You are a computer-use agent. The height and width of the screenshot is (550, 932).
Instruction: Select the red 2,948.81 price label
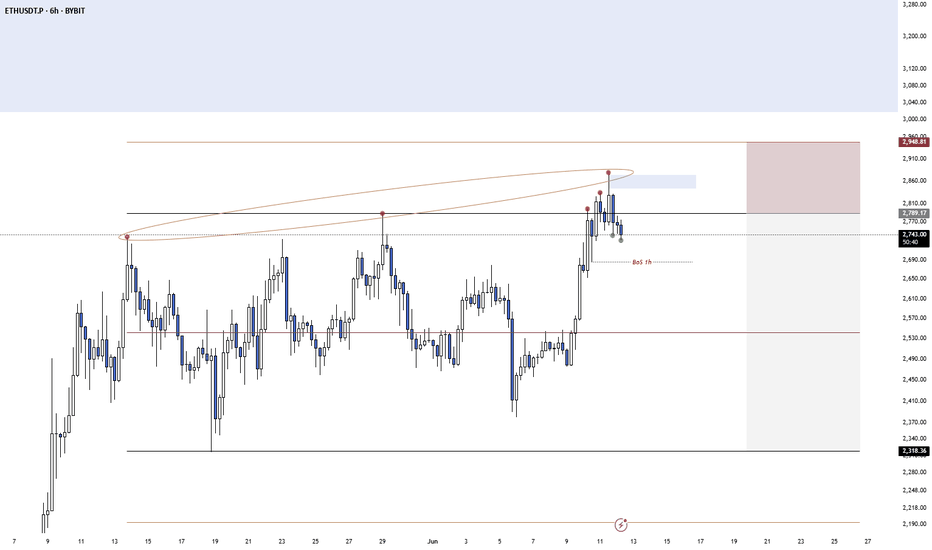point(914,142)
